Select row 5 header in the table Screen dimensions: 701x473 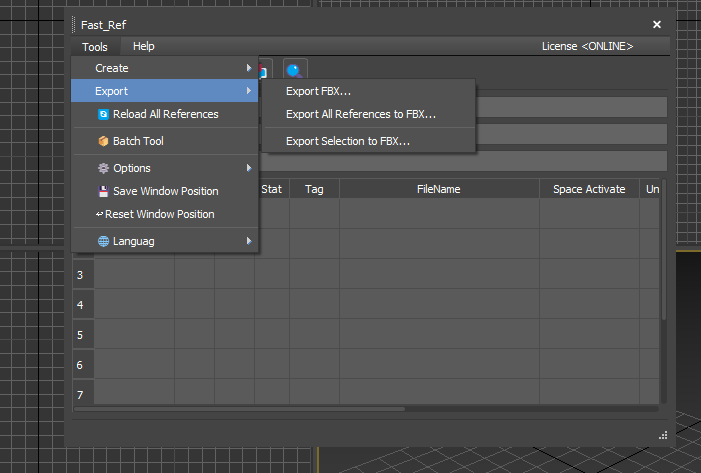[x=80, y=335]
